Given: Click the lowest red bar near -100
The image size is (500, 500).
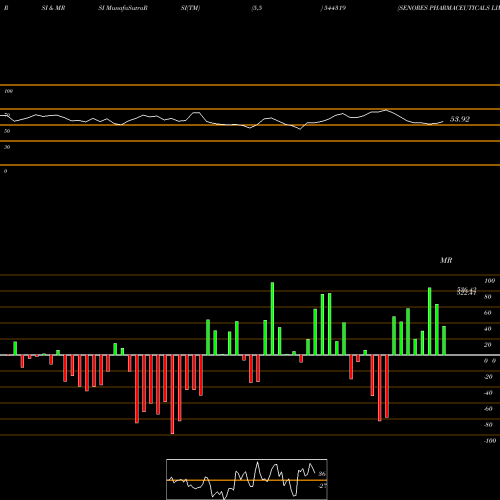Looking at the screenshot, I should pyautogui.click(x=172, y=394).
